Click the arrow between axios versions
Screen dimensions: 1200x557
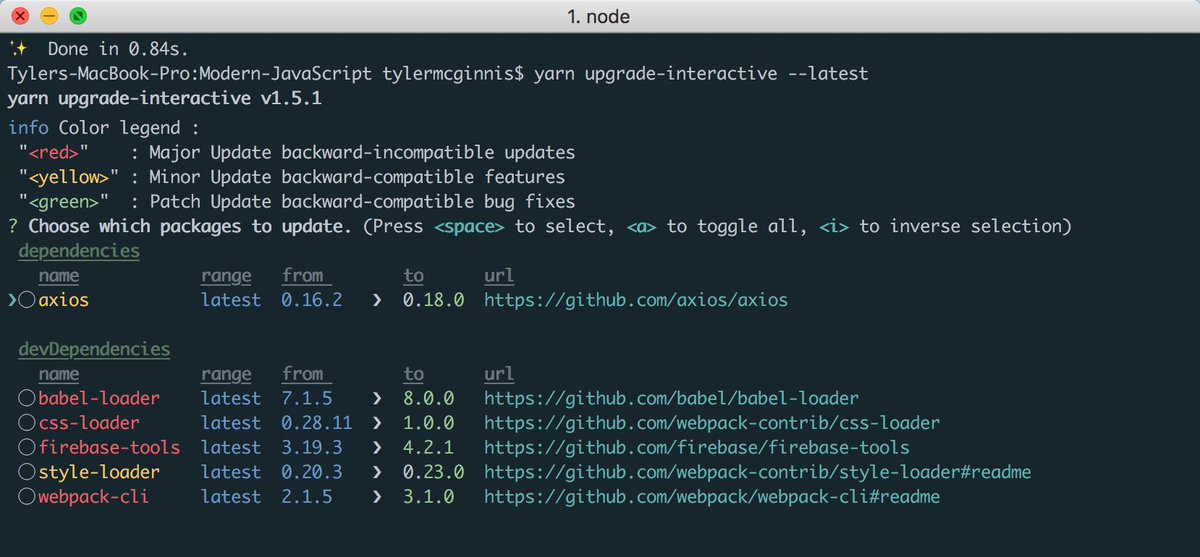pos(377,300)
